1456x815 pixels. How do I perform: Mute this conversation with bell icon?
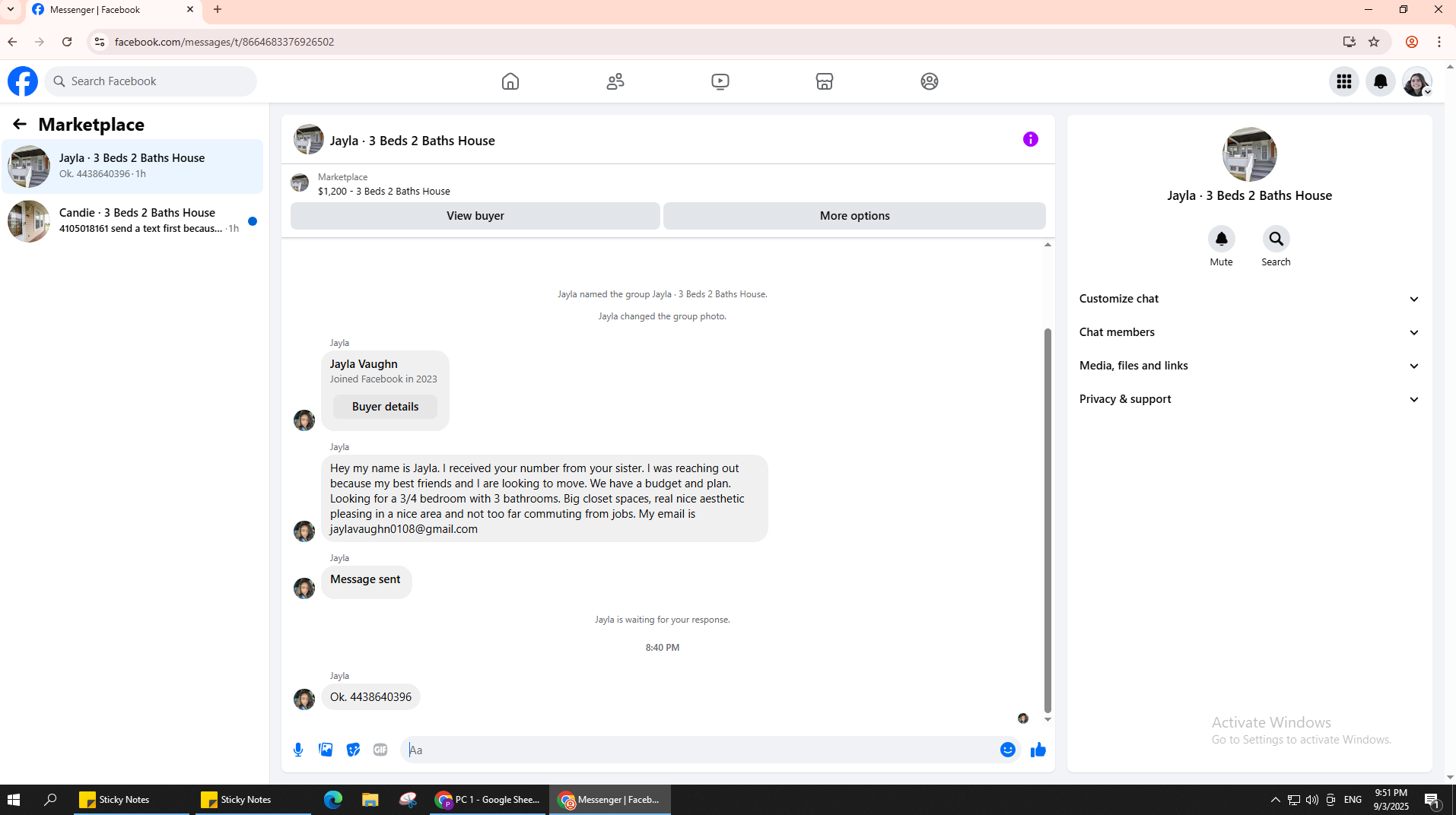[1222, 239]
